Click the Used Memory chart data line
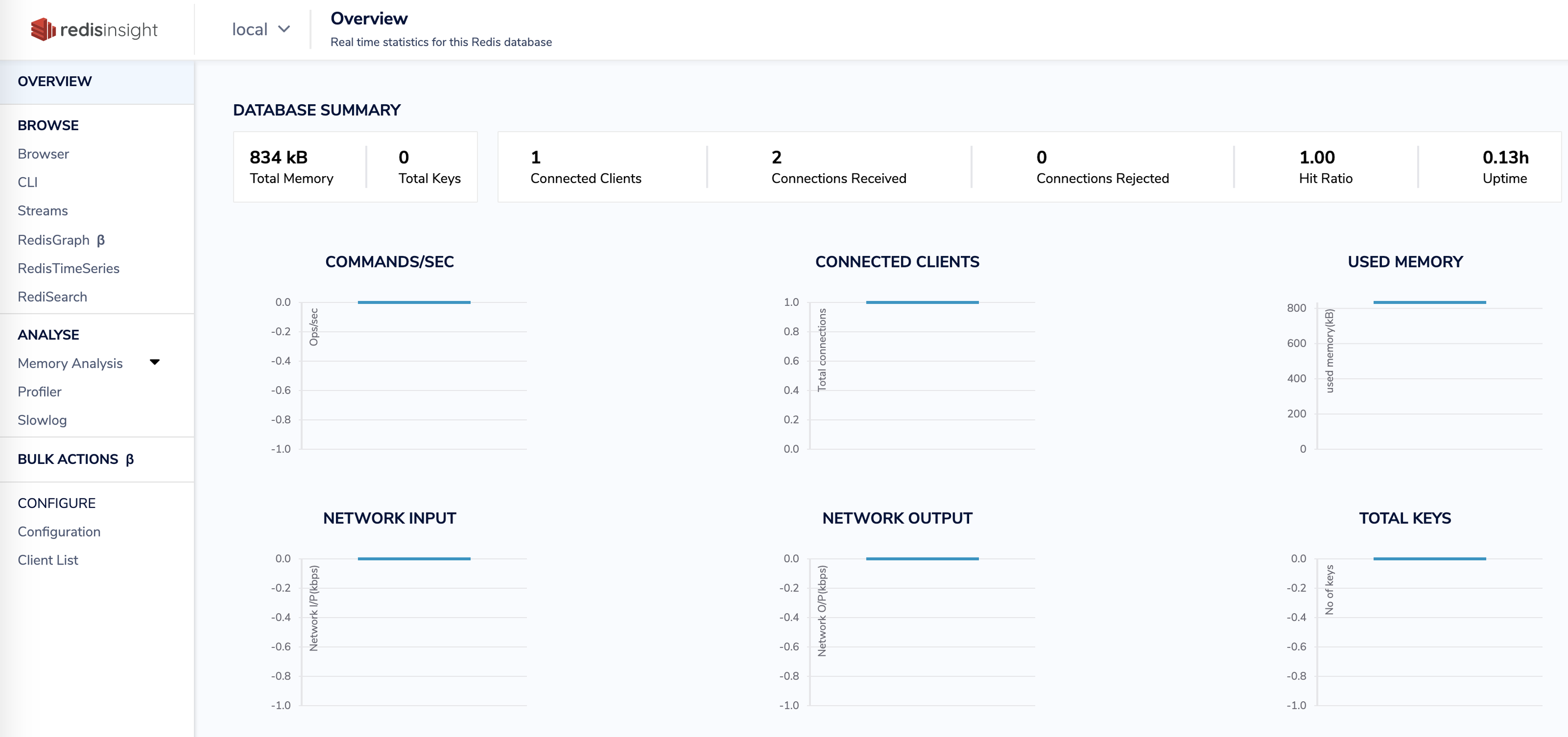The image size is (1568, 737). click(x=1429, y=303)
